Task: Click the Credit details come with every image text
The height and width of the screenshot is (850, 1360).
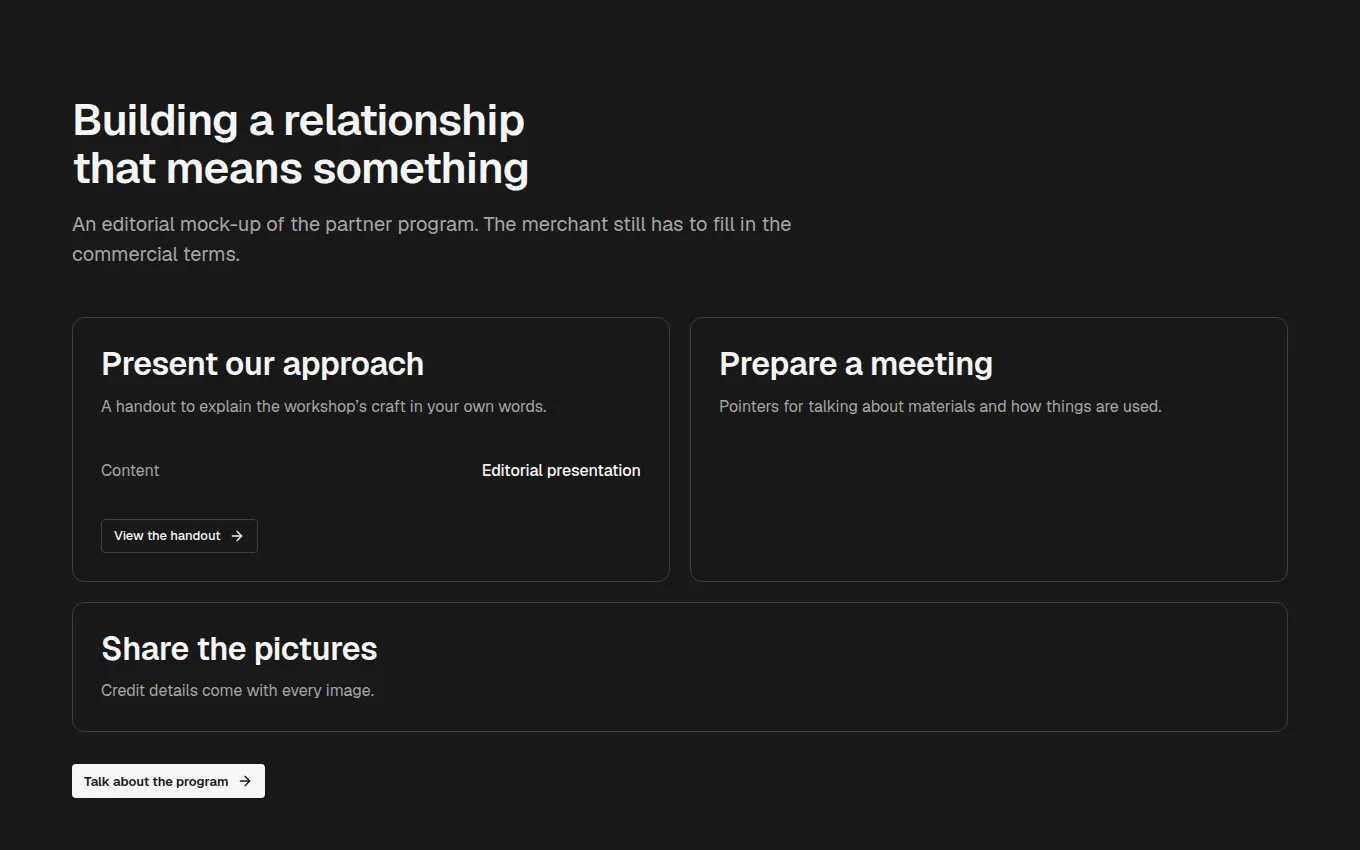Action: (x=238, y=691)
